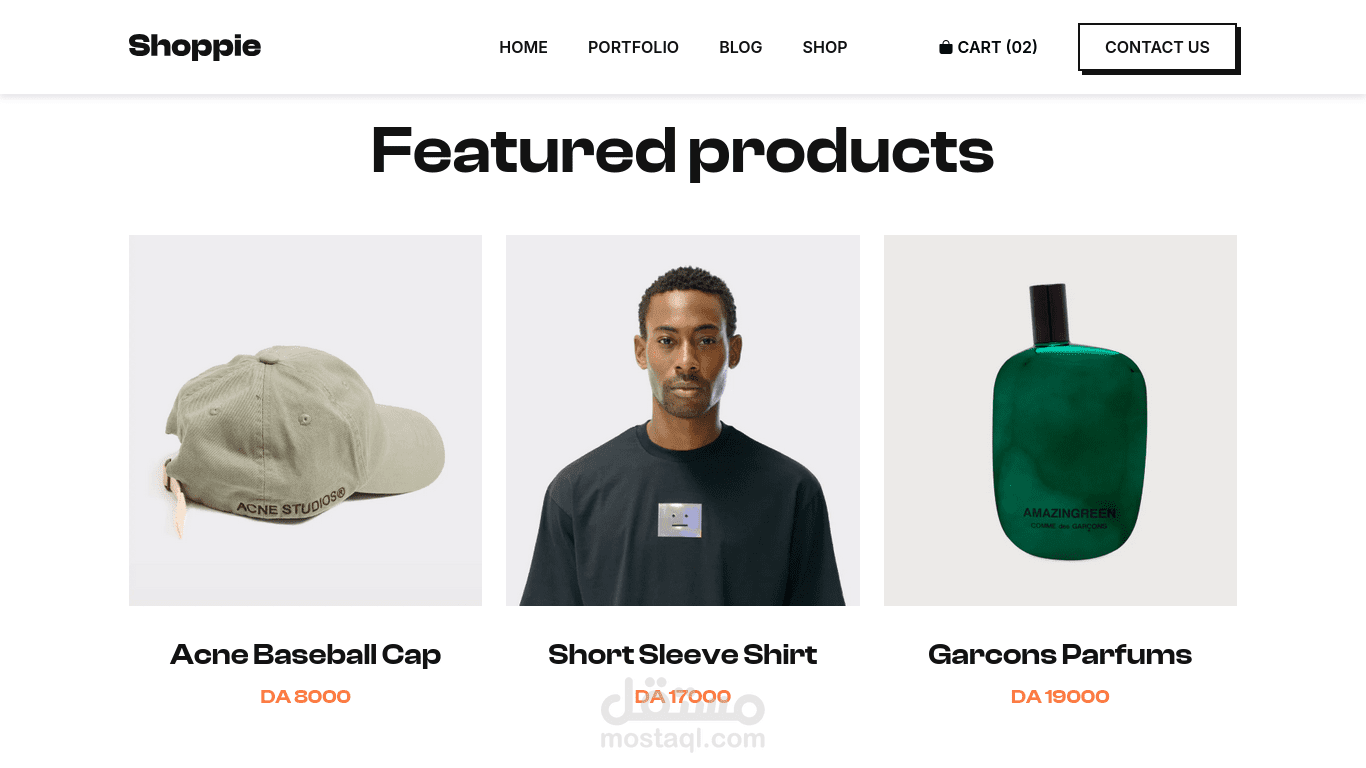Open the CART (02) link
1366x768 pixels.
point(988,47)
